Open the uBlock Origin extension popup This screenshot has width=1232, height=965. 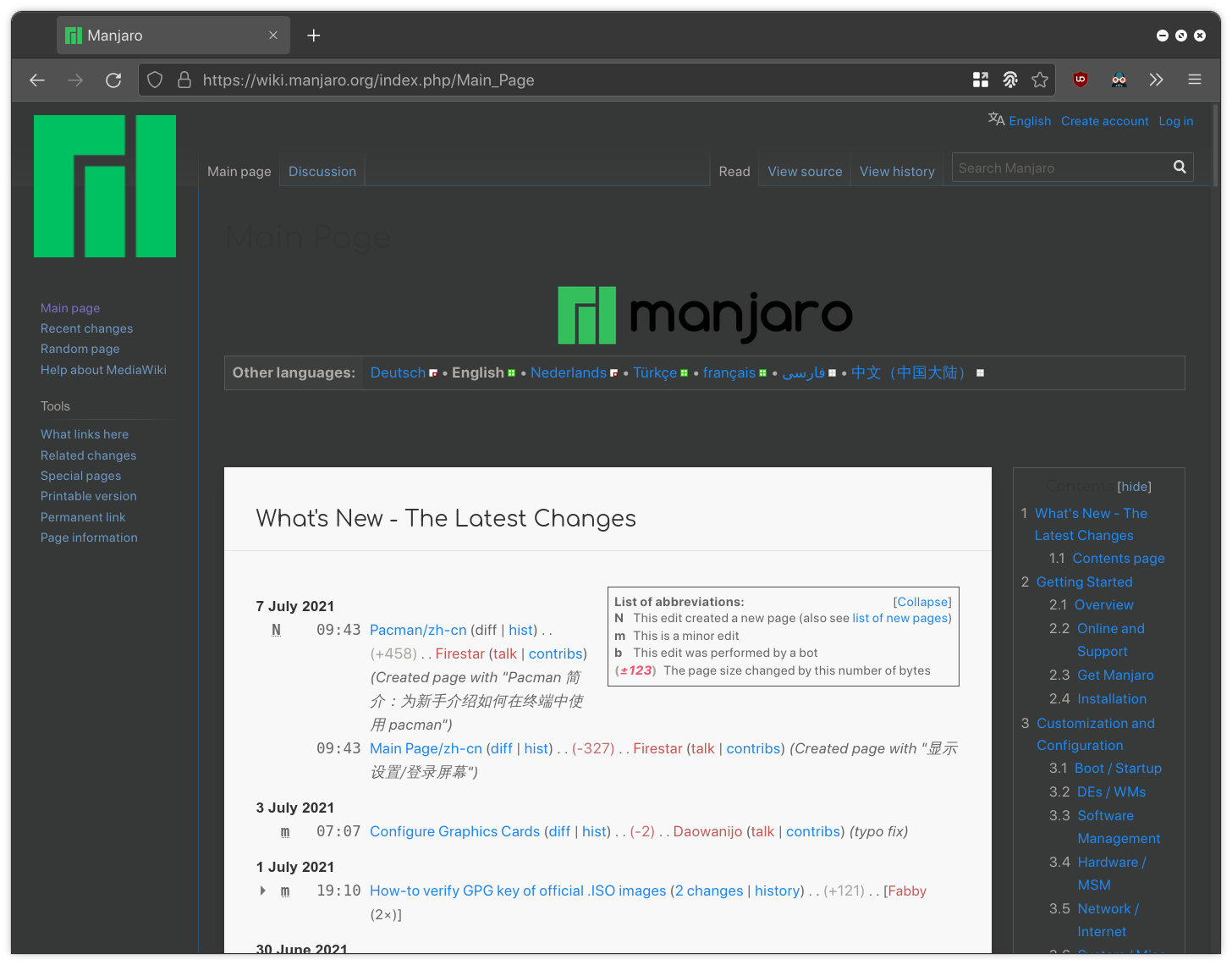tap(1080, 80)
